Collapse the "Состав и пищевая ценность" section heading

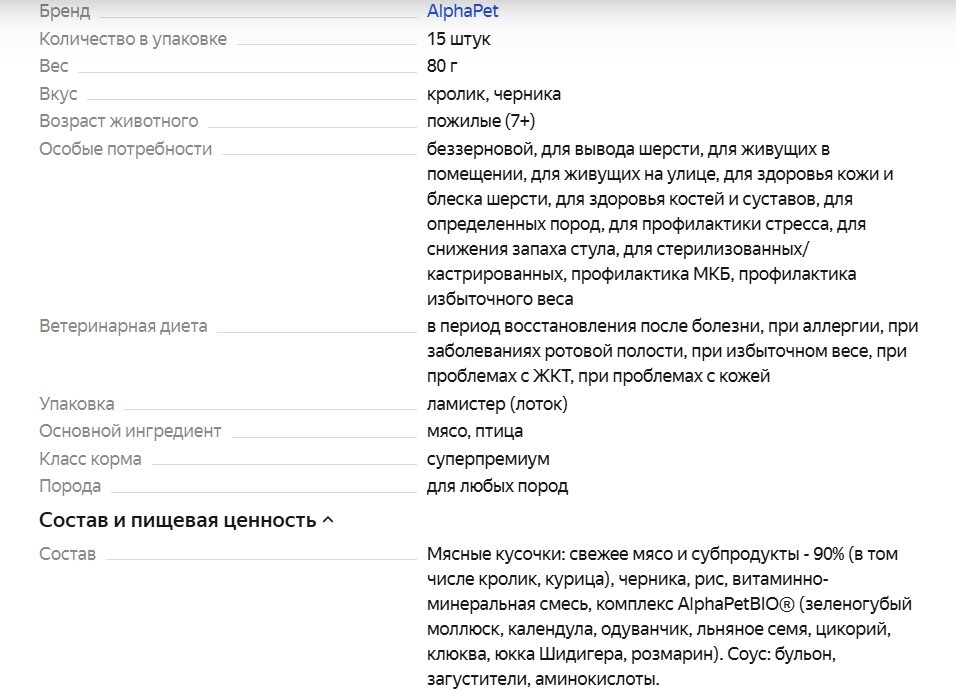(x=177, y=521)
